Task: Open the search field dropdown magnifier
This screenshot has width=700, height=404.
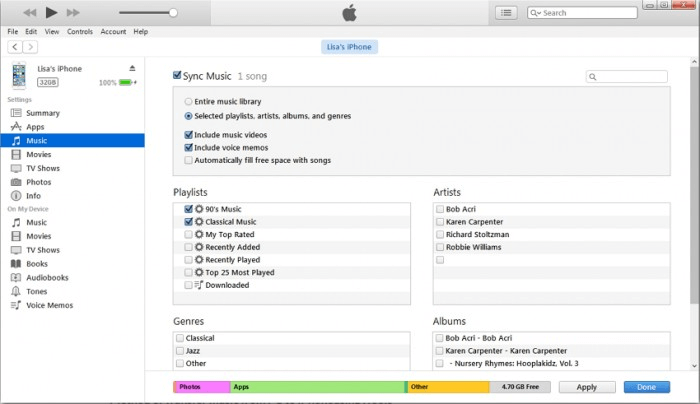Action: click(536, 13)
